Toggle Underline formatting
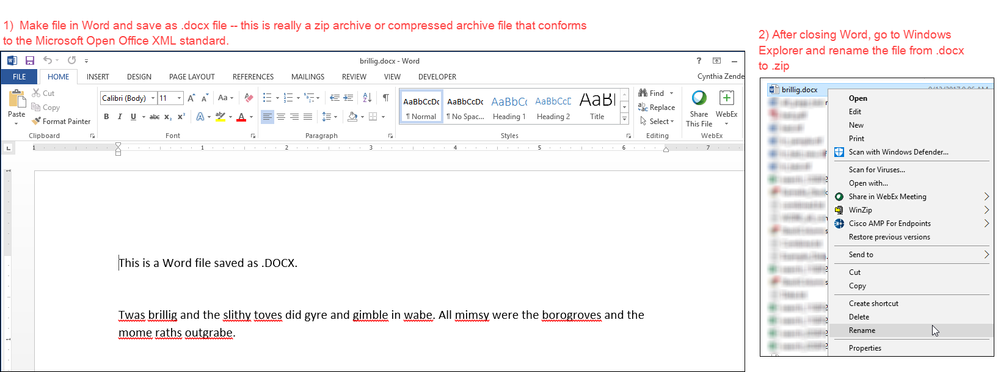Screen dimensions: 998x372 (x=133, y=117)
